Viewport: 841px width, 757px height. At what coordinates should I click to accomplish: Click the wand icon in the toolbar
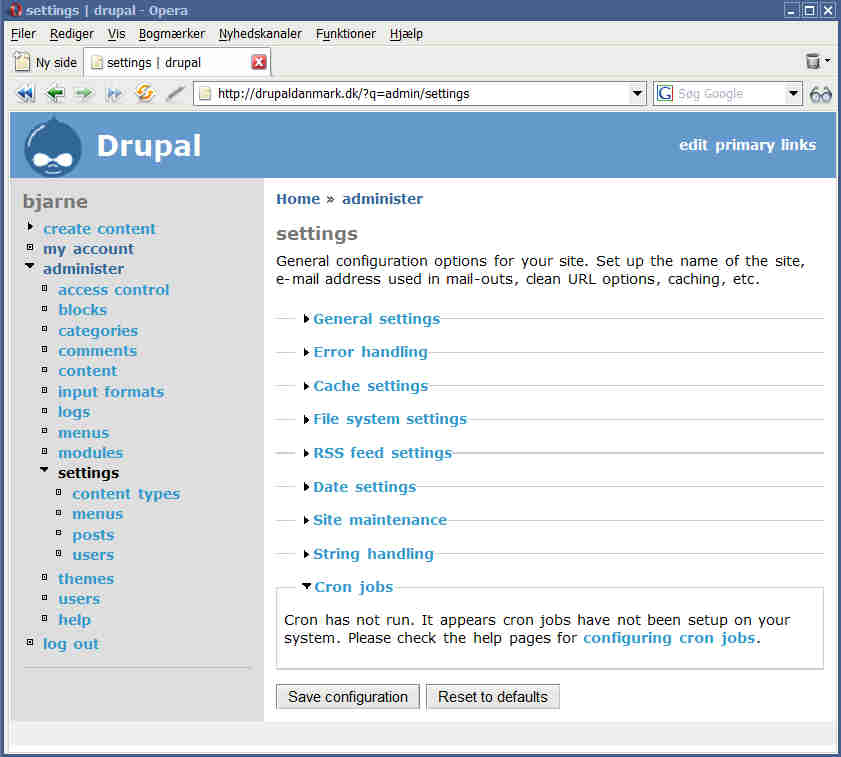coord(175,94)
